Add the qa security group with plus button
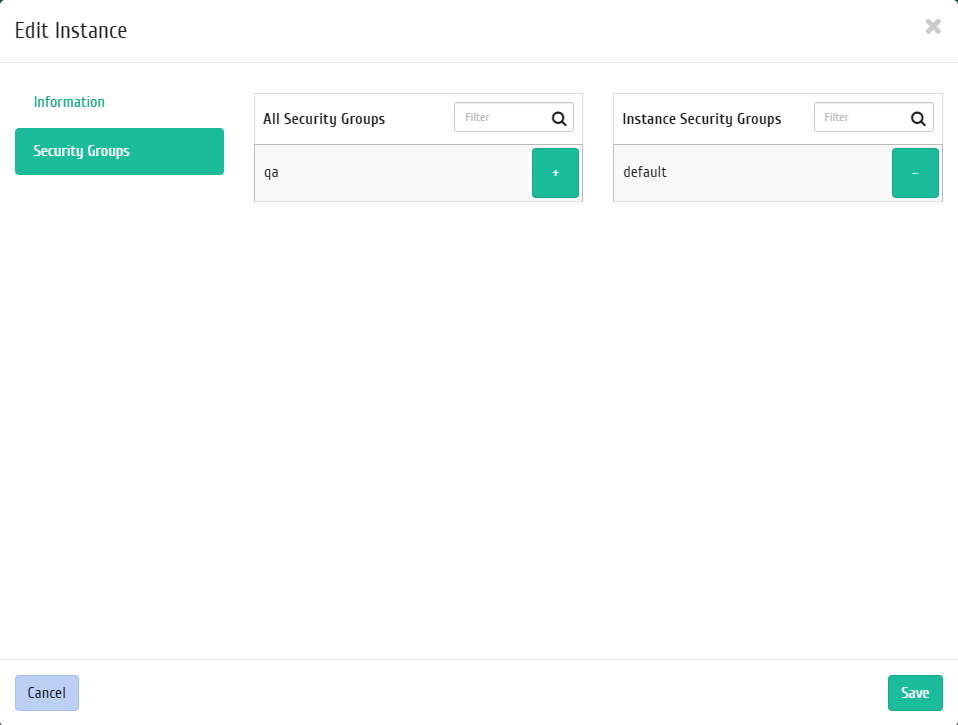Image resolution: width=958 pixels, height=725 pixels. pos(555,173)
